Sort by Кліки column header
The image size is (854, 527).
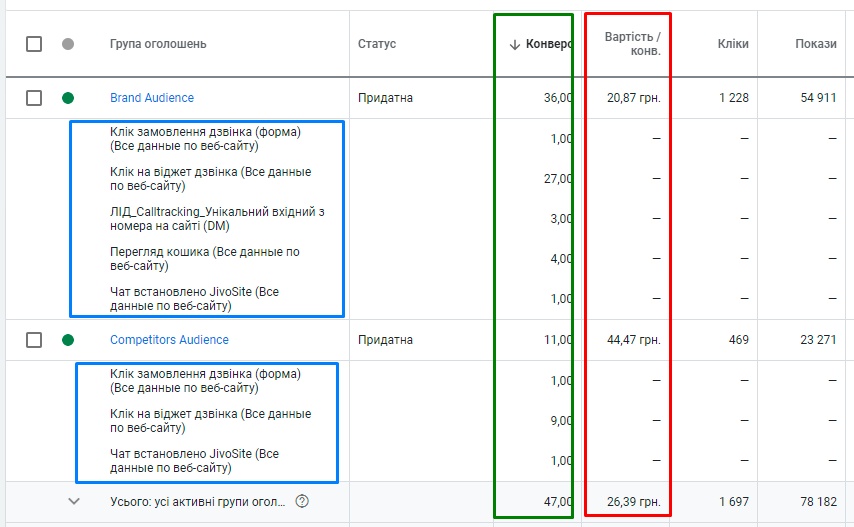point(732,44)
